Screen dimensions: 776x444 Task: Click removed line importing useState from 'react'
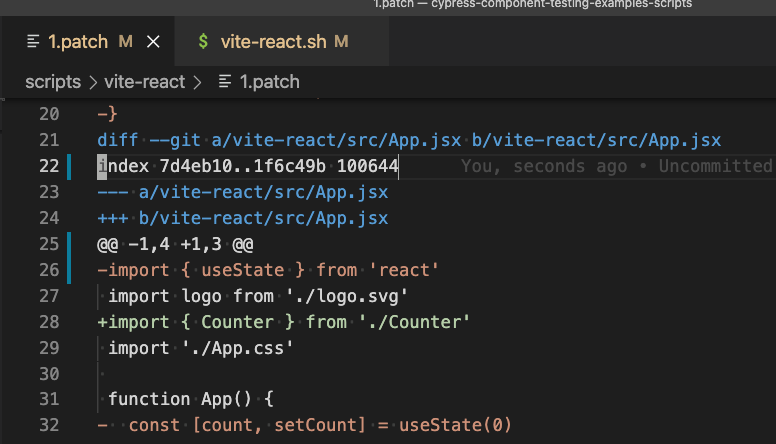point(268,270)
